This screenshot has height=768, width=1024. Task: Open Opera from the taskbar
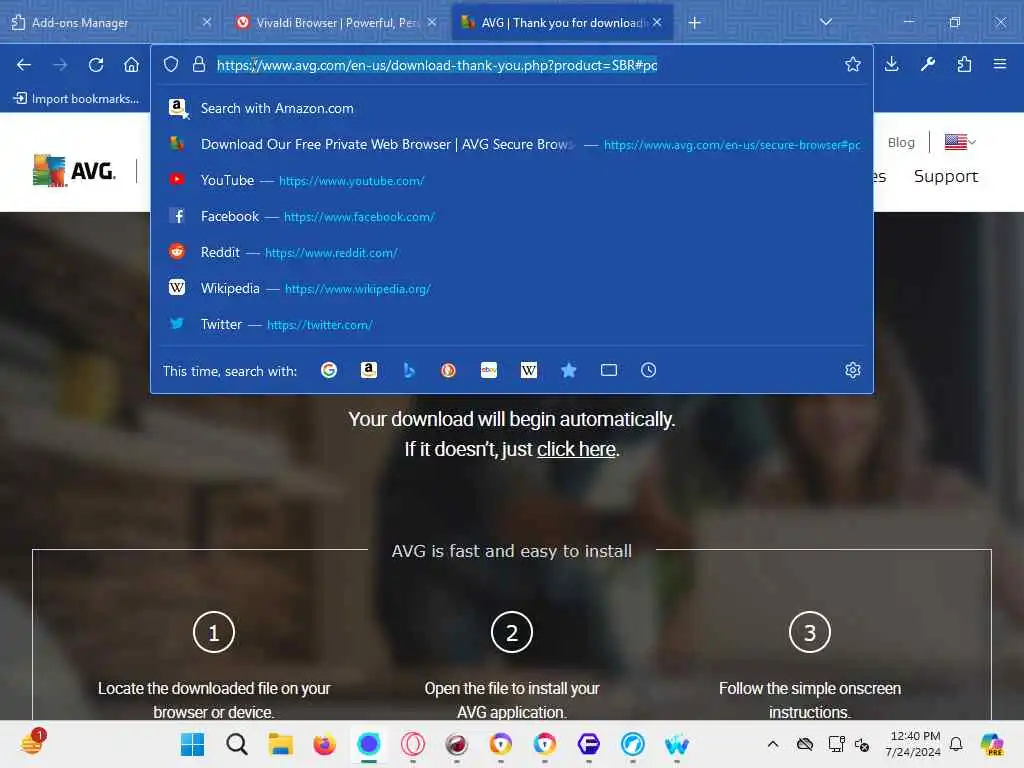413,744
